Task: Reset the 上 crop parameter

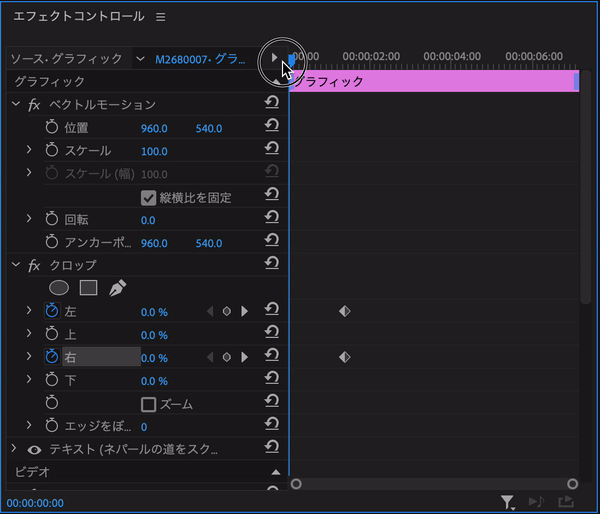Action: tap(272, 332)
